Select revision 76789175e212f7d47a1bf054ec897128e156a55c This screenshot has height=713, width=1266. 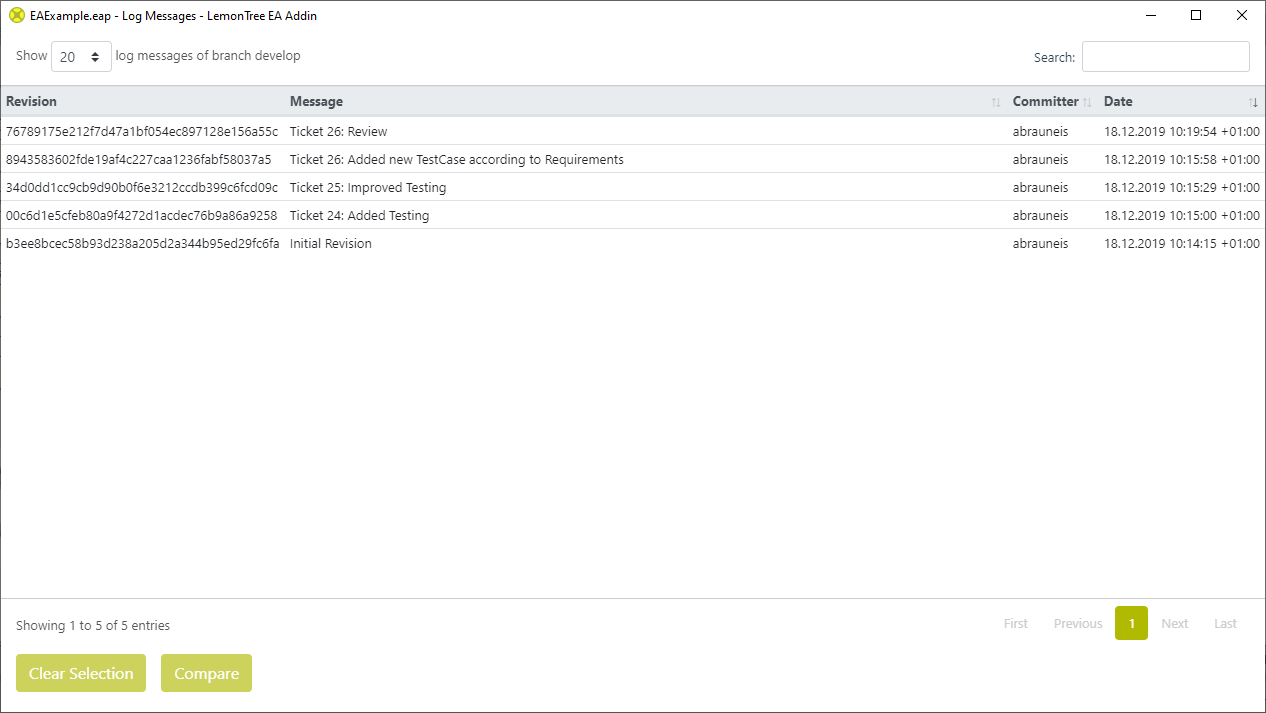pyautogui.click(x=142, y=131)
